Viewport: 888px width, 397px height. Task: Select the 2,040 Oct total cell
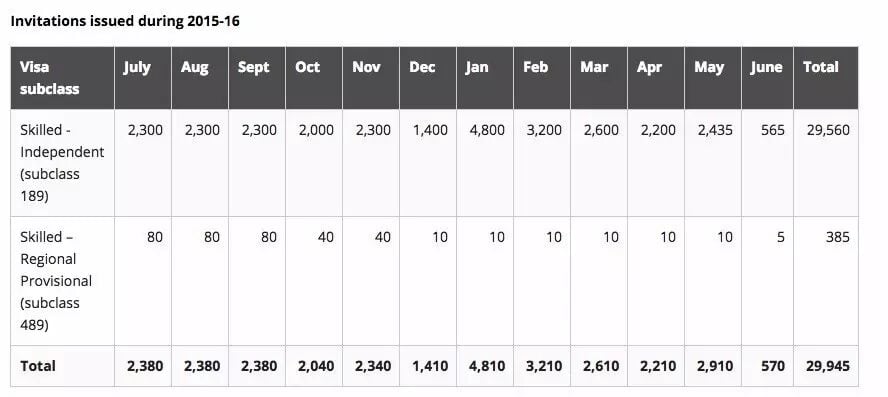314,366
